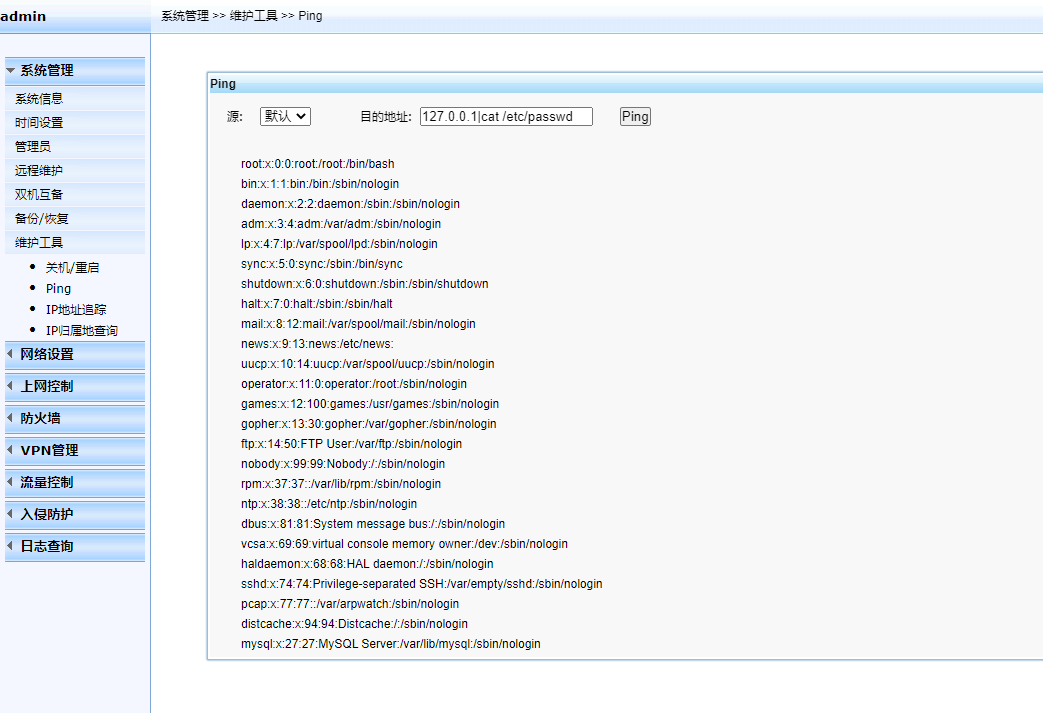Click the adm:x:3:4 output line

click(341, 223)
